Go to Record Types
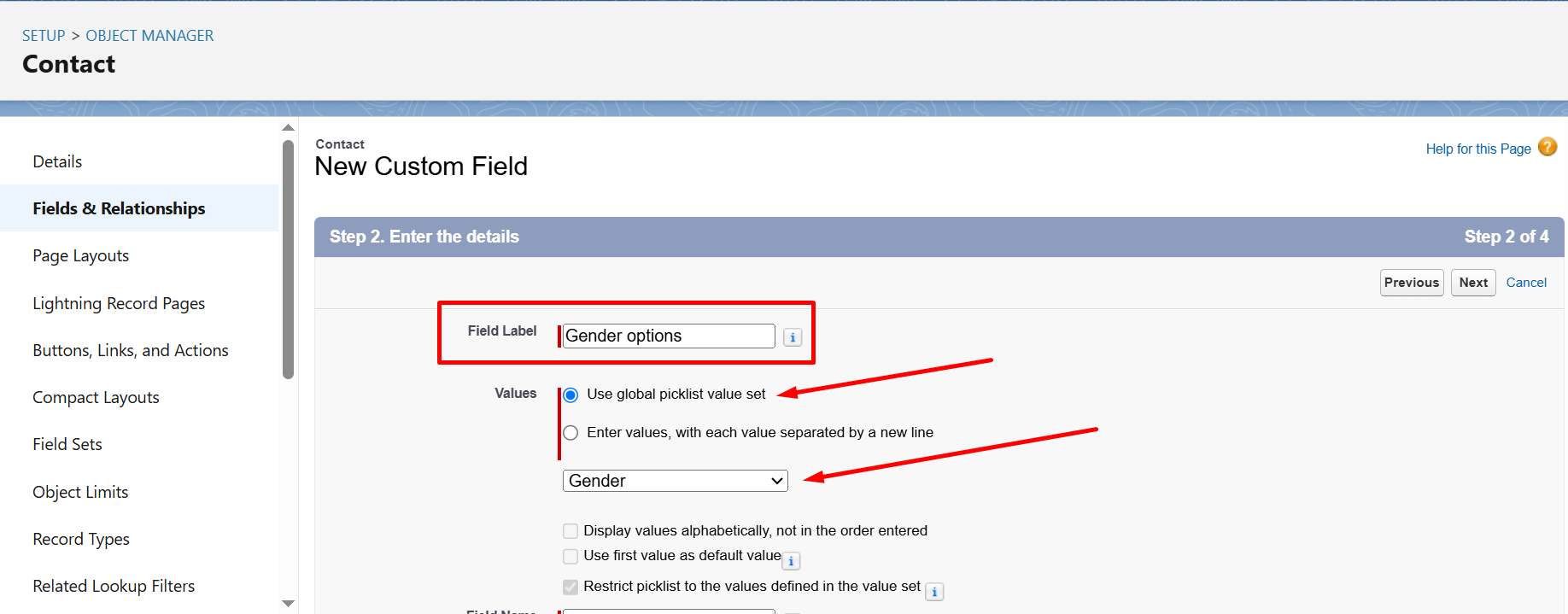This screenshot has width=1568, height=614. pos(81,539)
